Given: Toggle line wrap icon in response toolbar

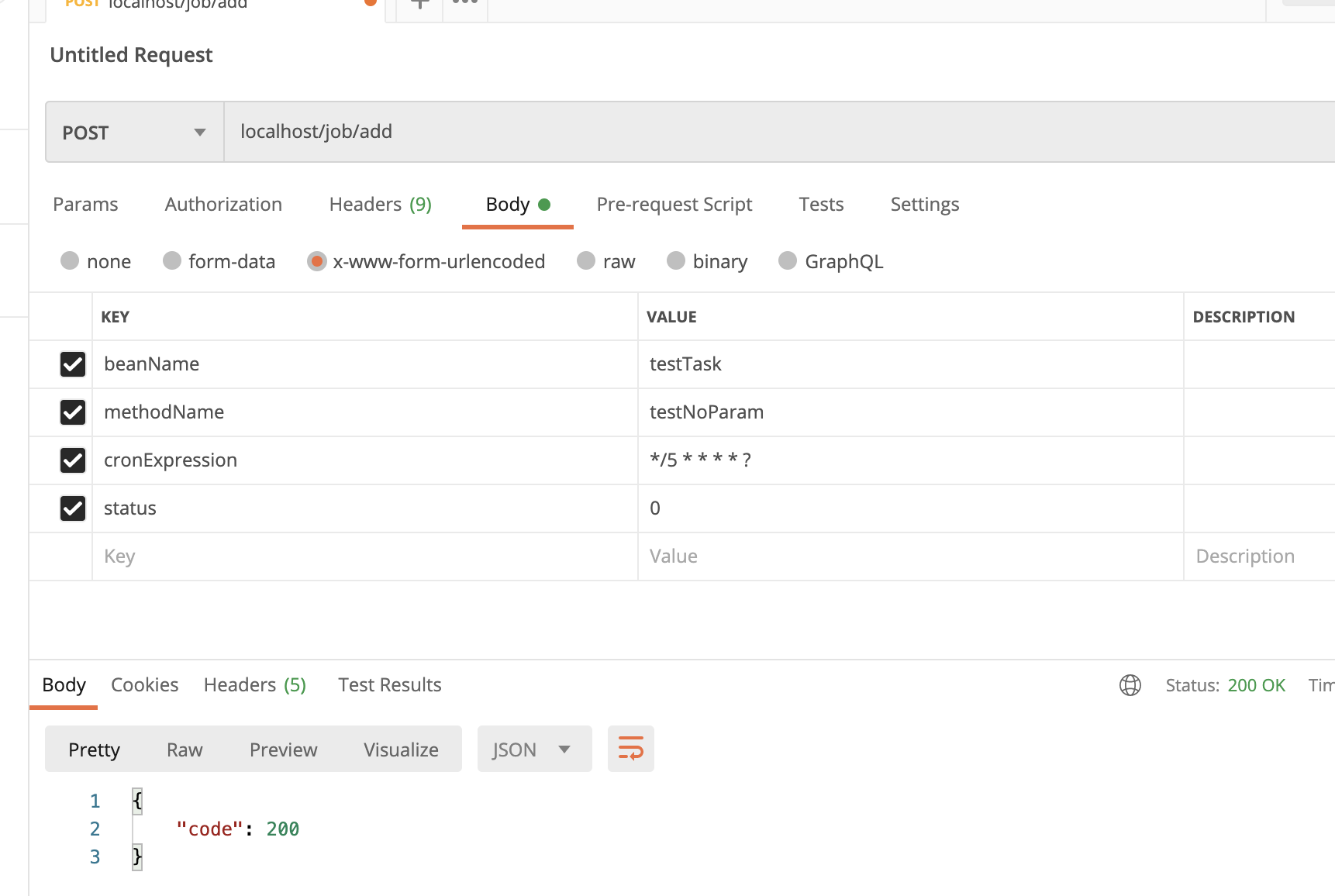Looking at the screenshot, I should (631, 749).
